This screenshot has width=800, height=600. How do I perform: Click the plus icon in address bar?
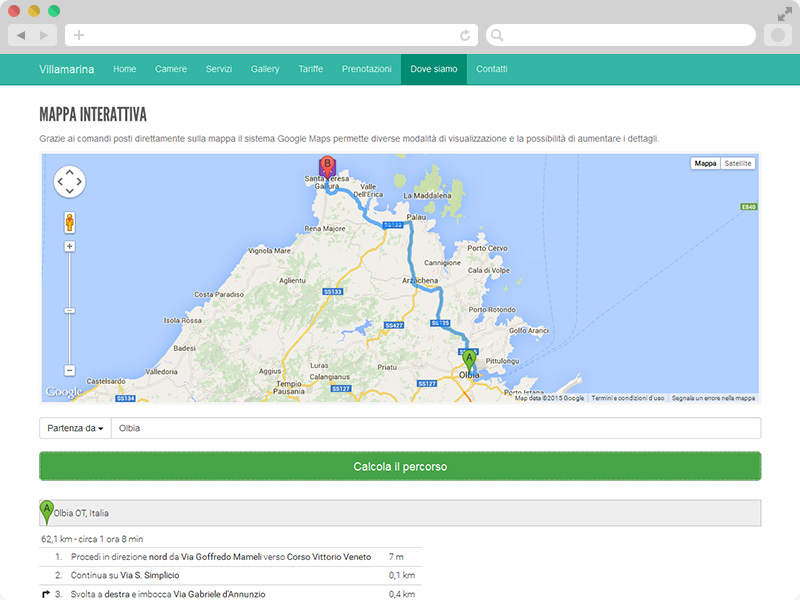[79, 35]
